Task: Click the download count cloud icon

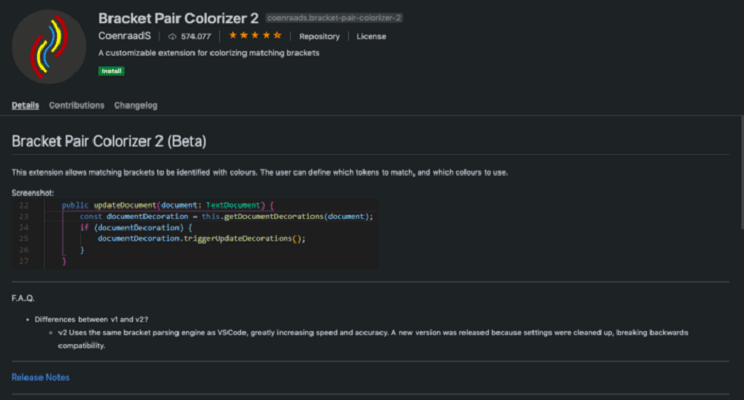Action: click(x=172, y=37)
